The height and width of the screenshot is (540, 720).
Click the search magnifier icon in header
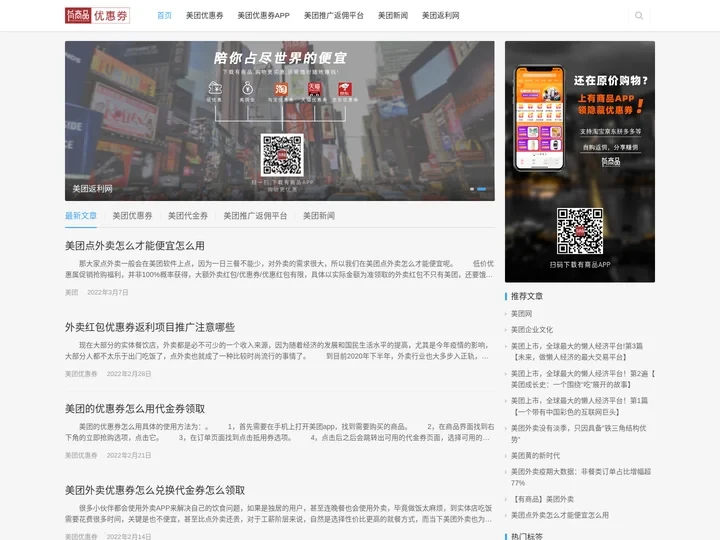pyautogui.click(x=639, y=16)
